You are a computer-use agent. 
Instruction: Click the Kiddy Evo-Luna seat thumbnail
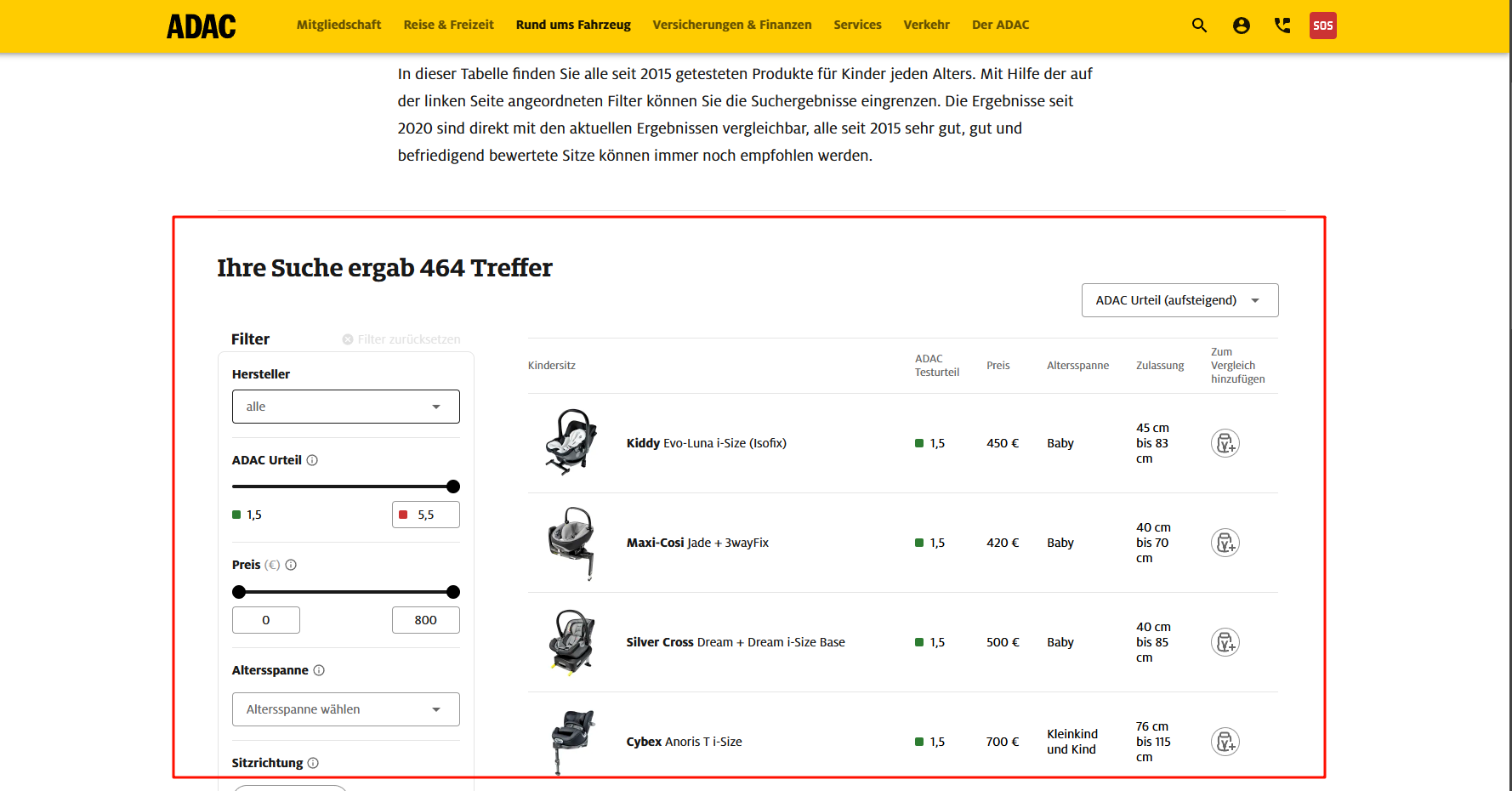(x=571, y=442)
